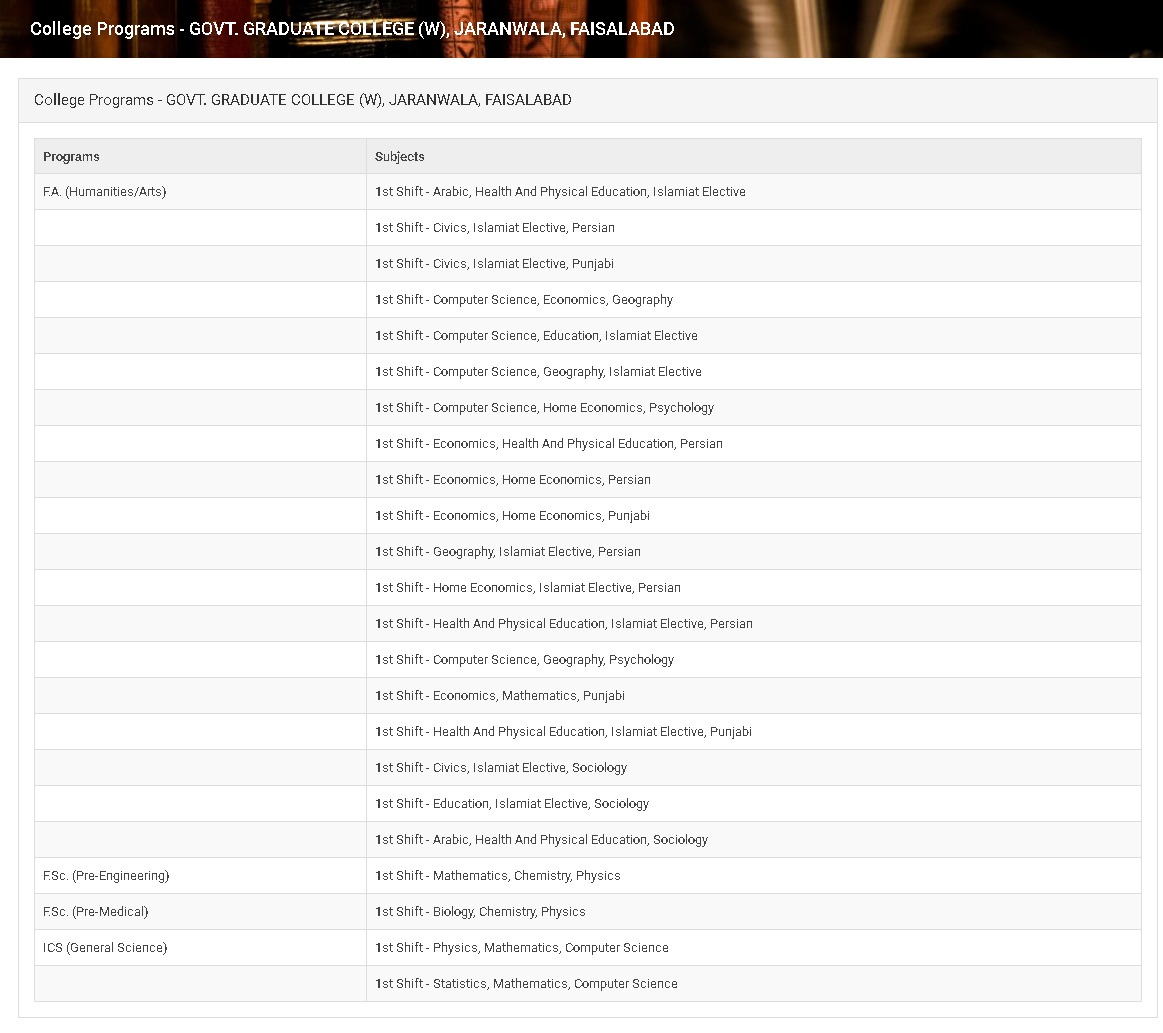The width and height of the screenshot is (1163, 1033).
Task: Select the F.Sc. (Pre-Engineering) program cell
Action: (x=106, y=876)
